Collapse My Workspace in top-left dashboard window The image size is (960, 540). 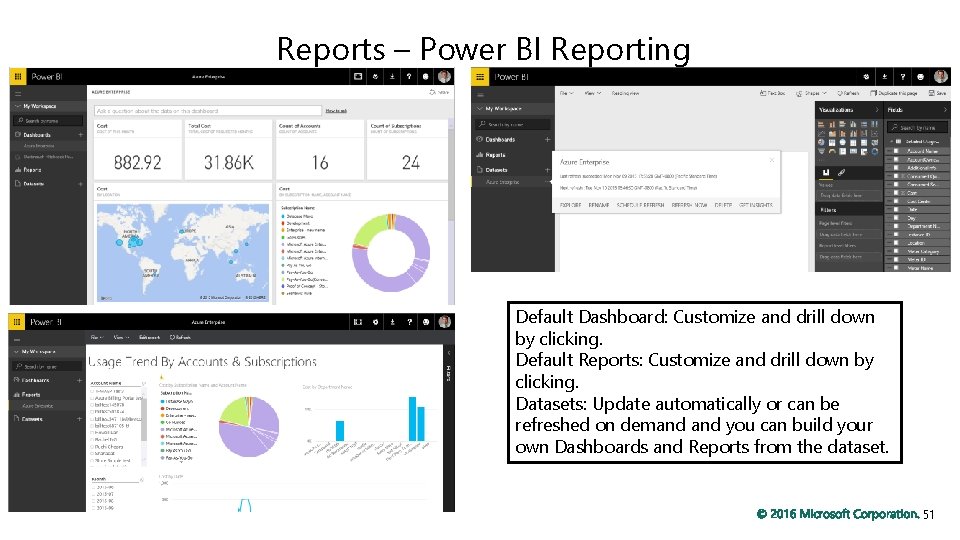[17, 106]
